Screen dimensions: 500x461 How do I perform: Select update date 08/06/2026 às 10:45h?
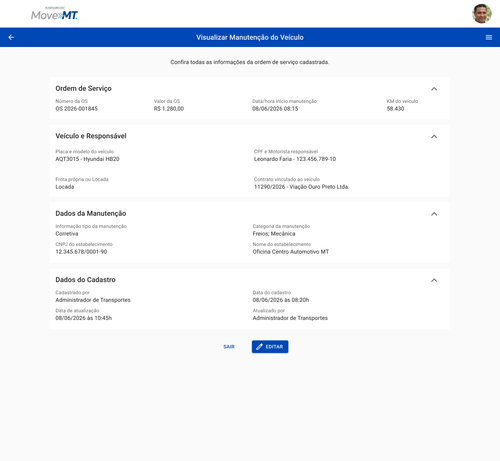(x=83, y=318)
